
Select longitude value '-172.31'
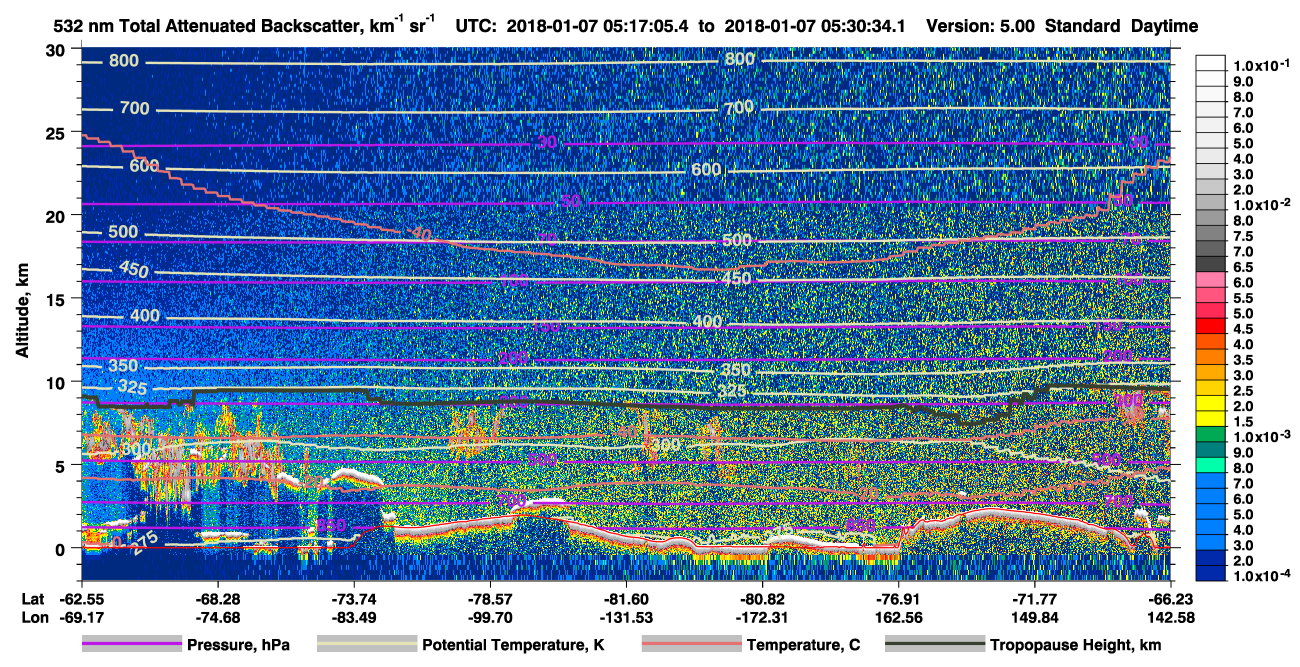(x=763, y=618)
